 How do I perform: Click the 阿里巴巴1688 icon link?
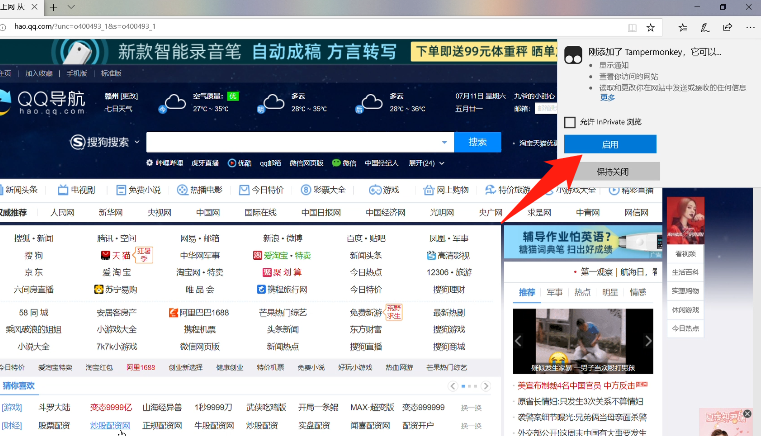[199, 313]
